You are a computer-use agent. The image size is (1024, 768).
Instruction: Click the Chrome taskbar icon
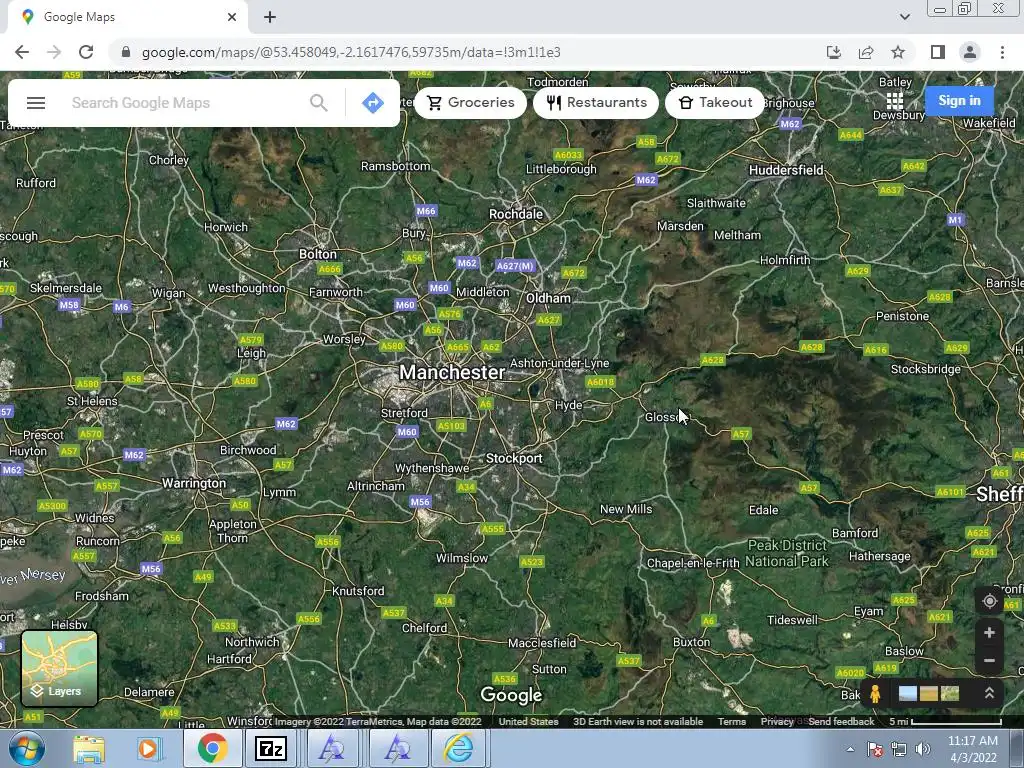pyautogui.click(x=212, y=748)
